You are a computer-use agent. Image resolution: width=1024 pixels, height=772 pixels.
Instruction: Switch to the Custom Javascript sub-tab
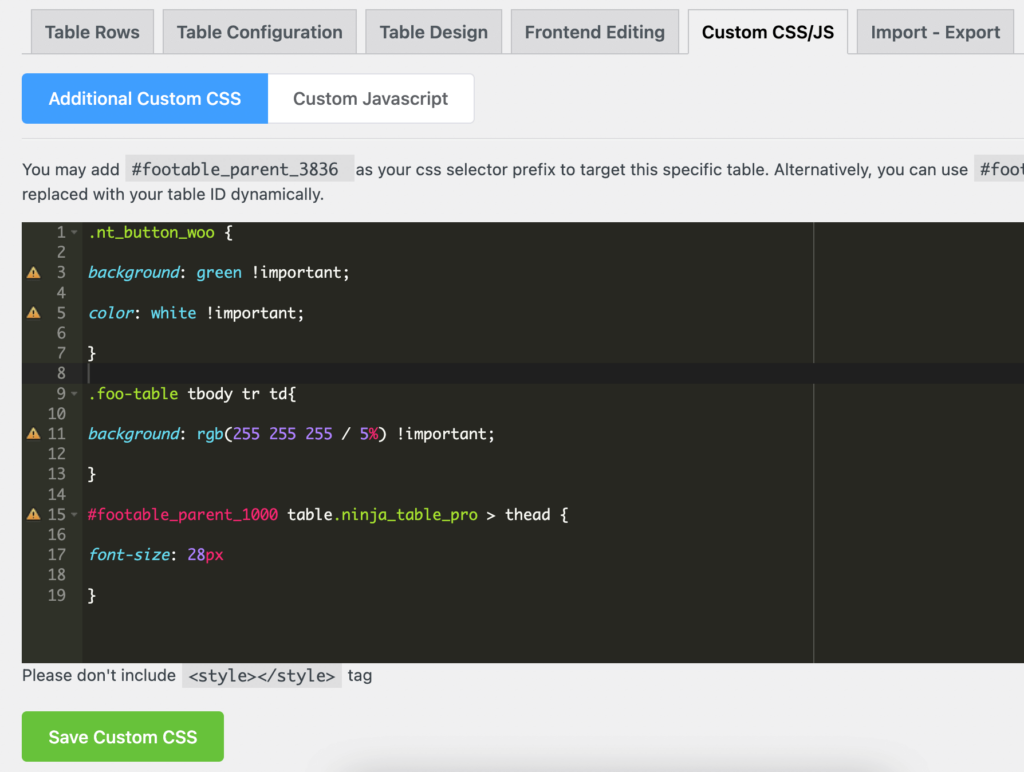[370, 99]
